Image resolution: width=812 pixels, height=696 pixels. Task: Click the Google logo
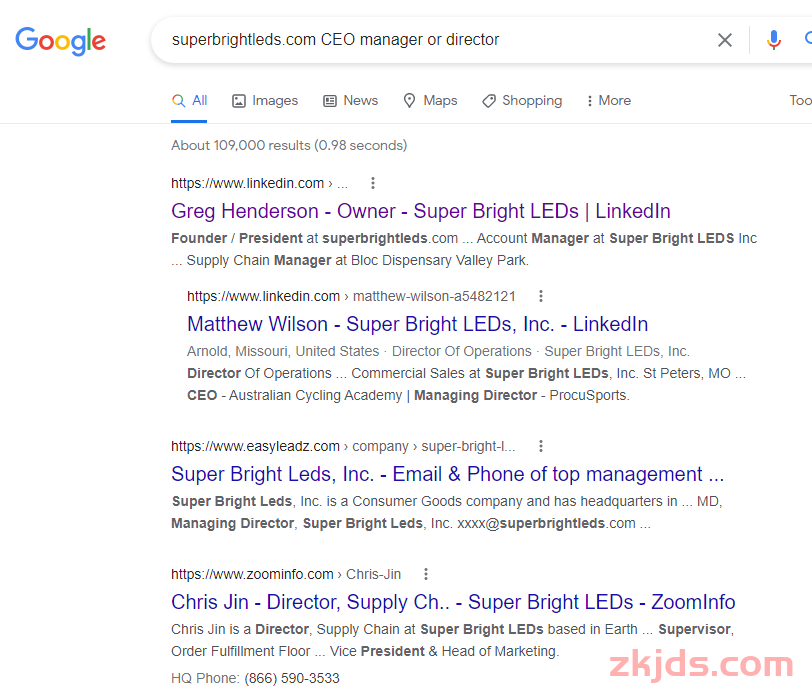pyautogui.click(x=61, y=40)
